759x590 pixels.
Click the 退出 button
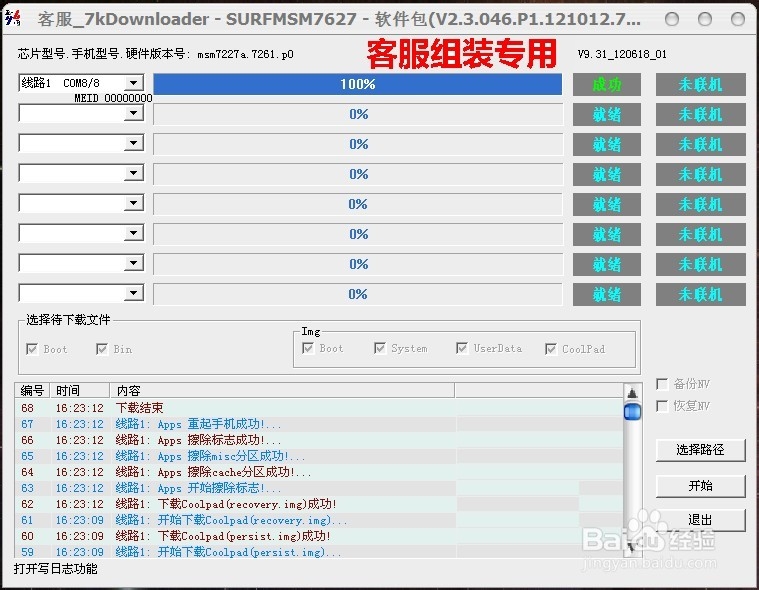700,520
